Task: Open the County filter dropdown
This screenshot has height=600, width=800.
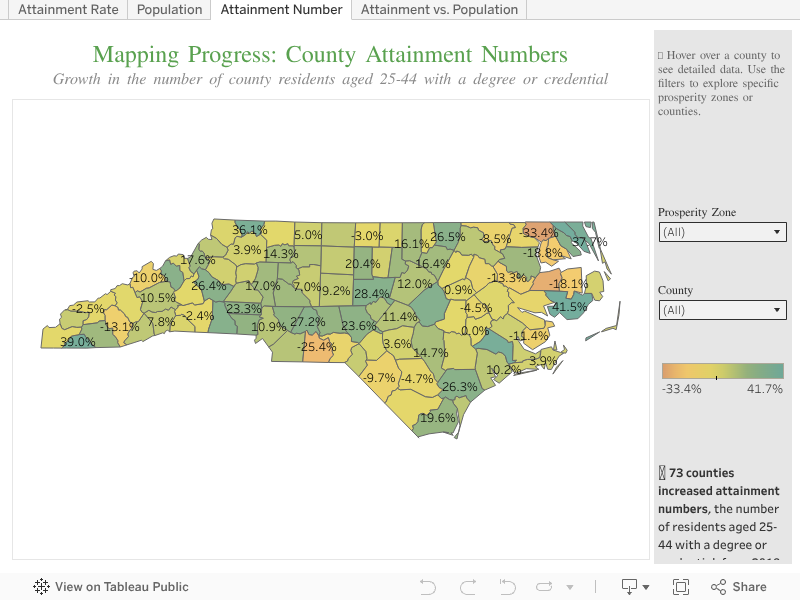Action: click(722, 310)
